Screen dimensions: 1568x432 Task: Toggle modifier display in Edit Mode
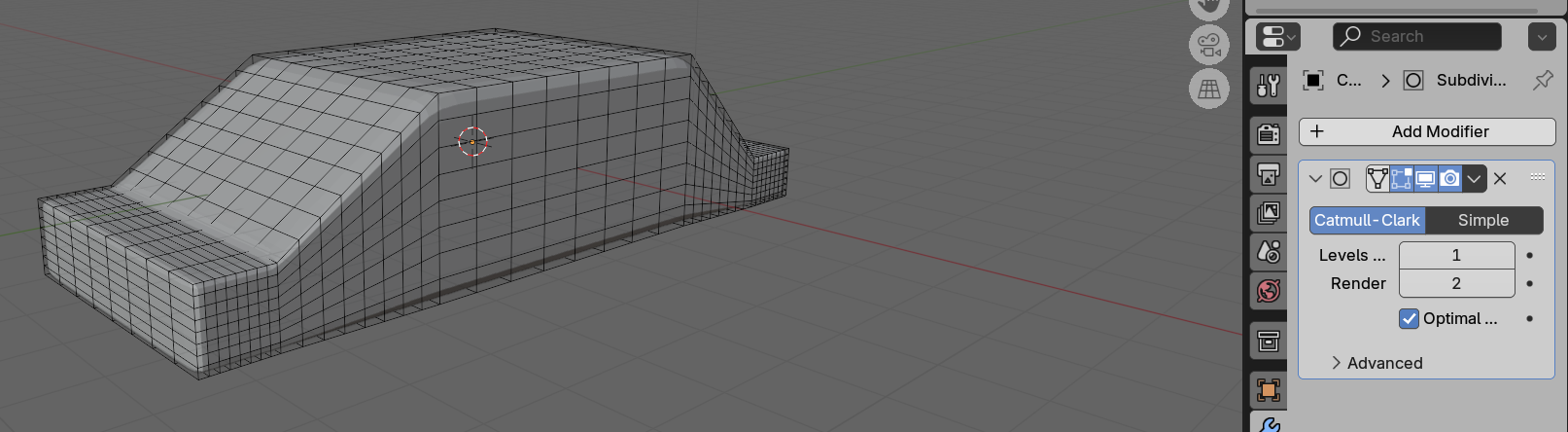click(x=1401, y=178)
